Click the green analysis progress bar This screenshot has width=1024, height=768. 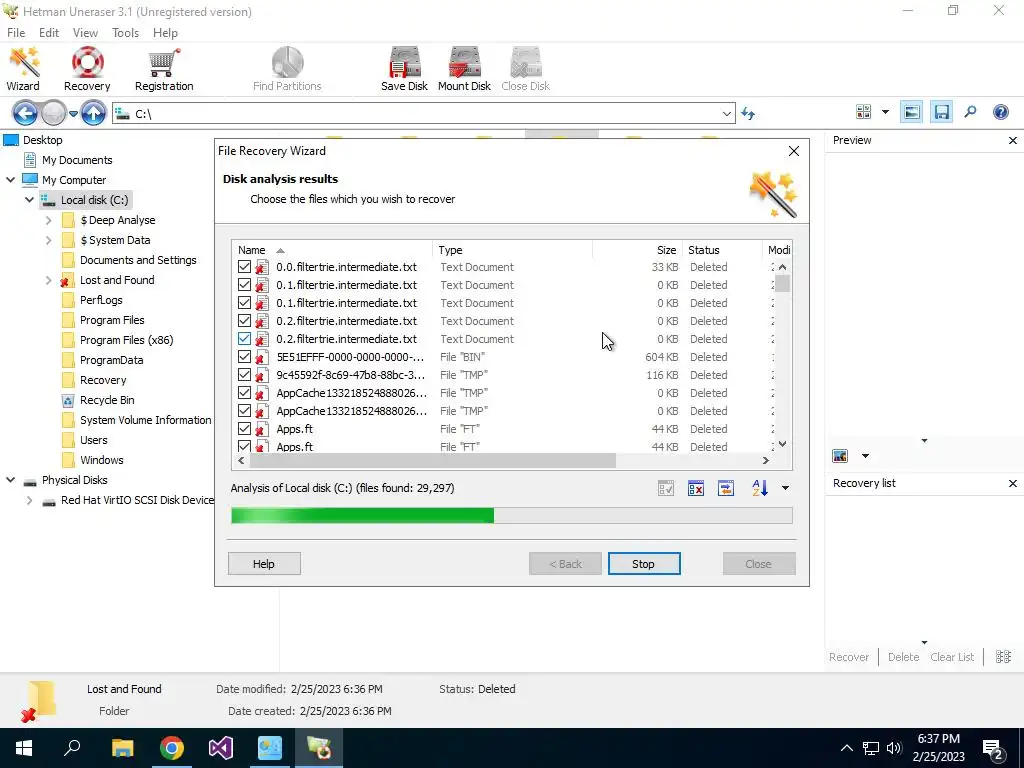(511, 515)
